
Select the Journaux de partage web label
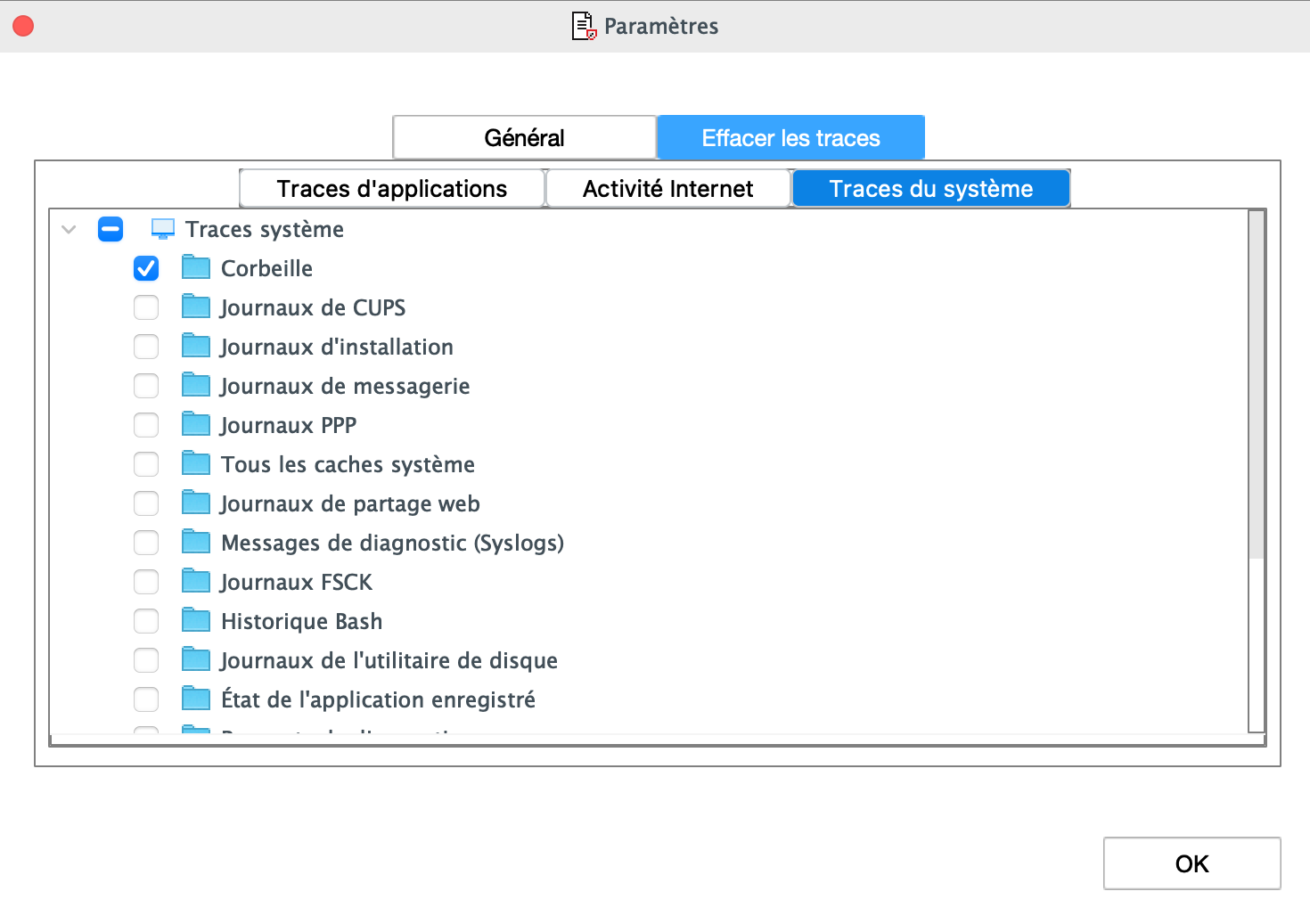point(350,503)
